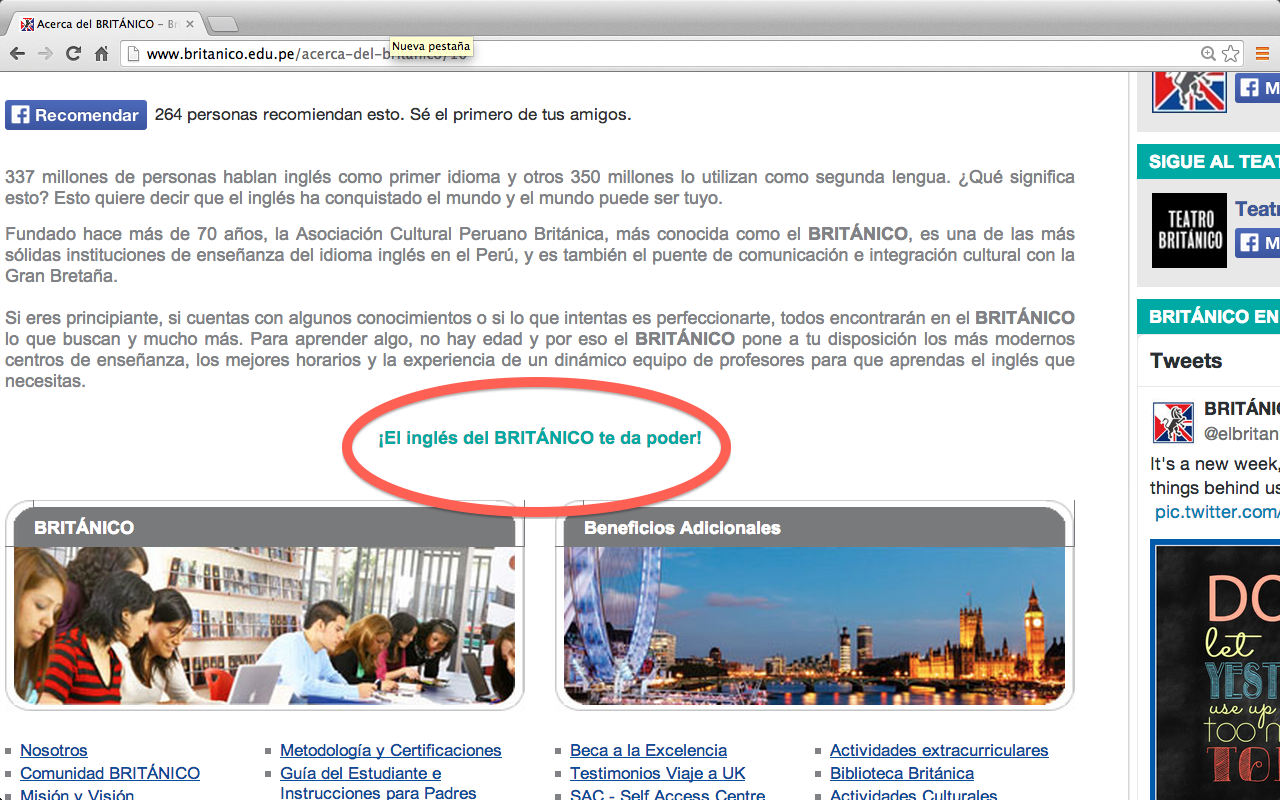The height and width of the screenshot is (800, 1280).
Task: Open Guía del Estudiante e Instrucciones para Padres
Action: click(x=379, y=783)
